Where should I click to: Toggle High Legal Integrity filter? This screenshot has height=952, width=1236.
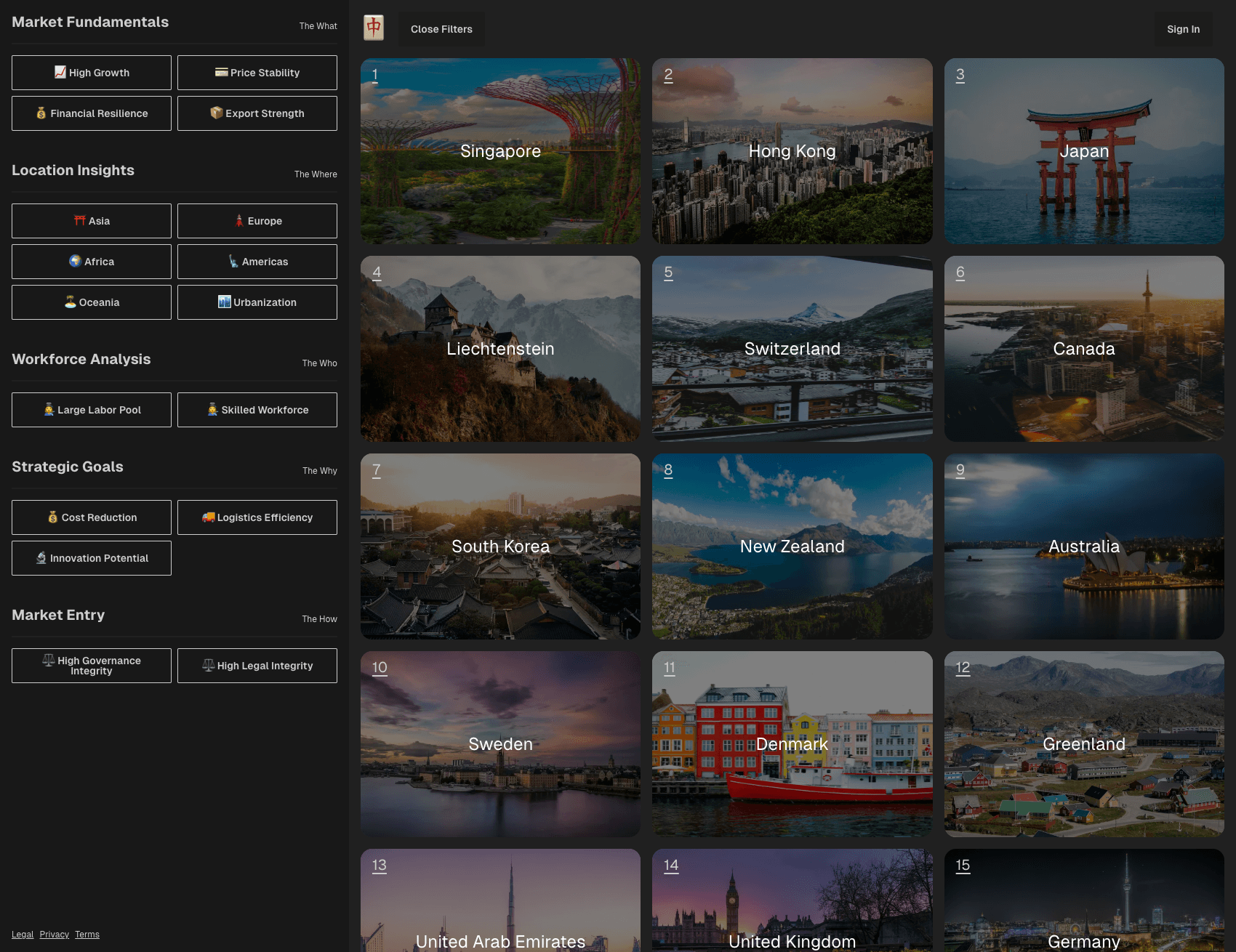(x=257, y=666)
